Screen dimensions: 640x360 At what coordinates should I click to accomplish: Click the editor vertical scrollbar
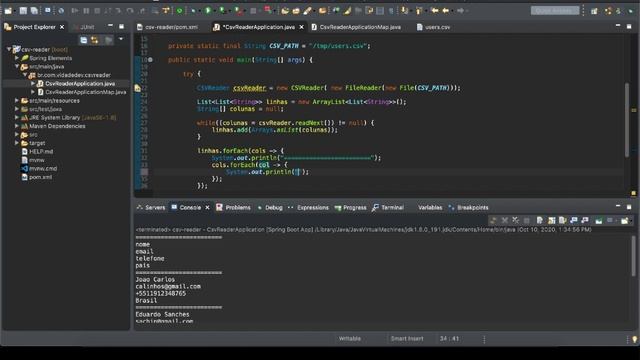[627, 119]
